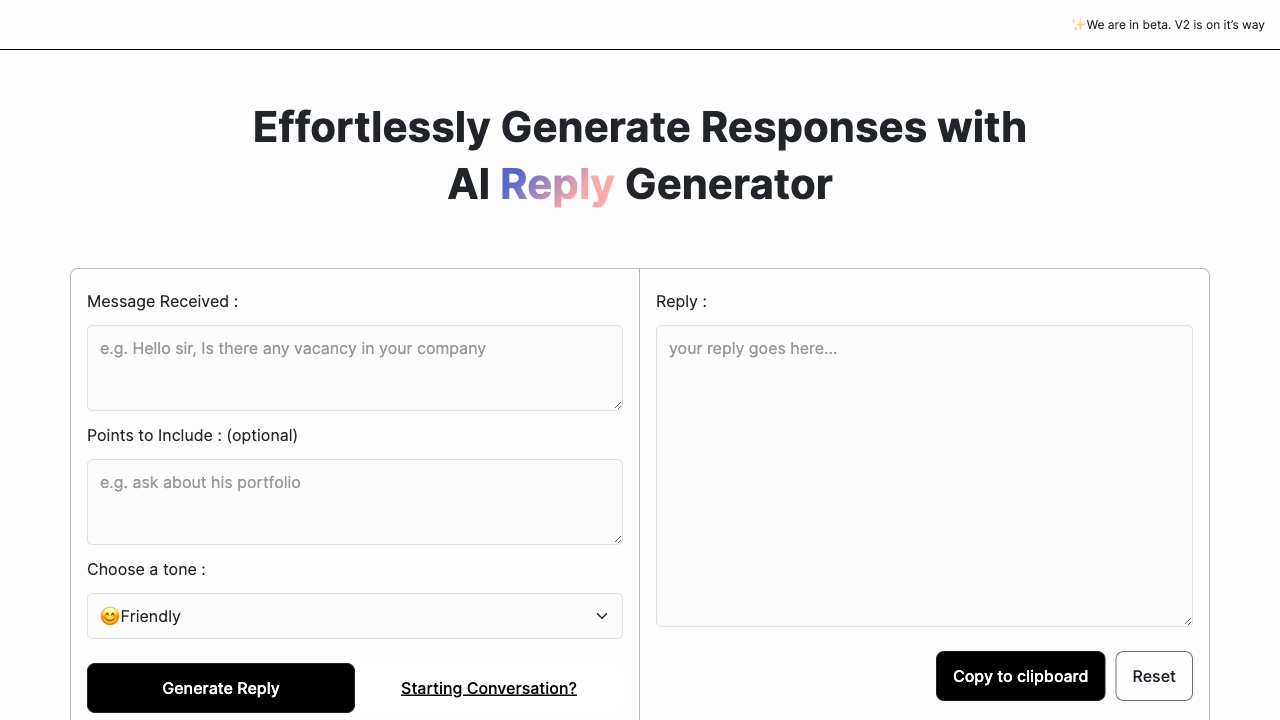Click the gradient word Reply in the heading
Screen dimensions: 1280x720
coord(557,184)
